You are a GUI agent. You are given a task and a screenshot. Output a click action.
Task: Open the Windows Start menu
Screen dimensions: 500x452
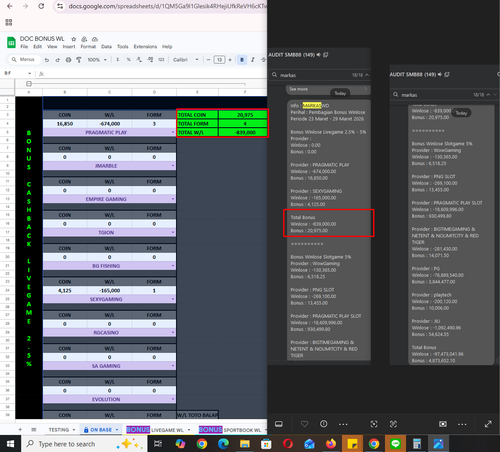pyautogui.click(x=10, y=444)
